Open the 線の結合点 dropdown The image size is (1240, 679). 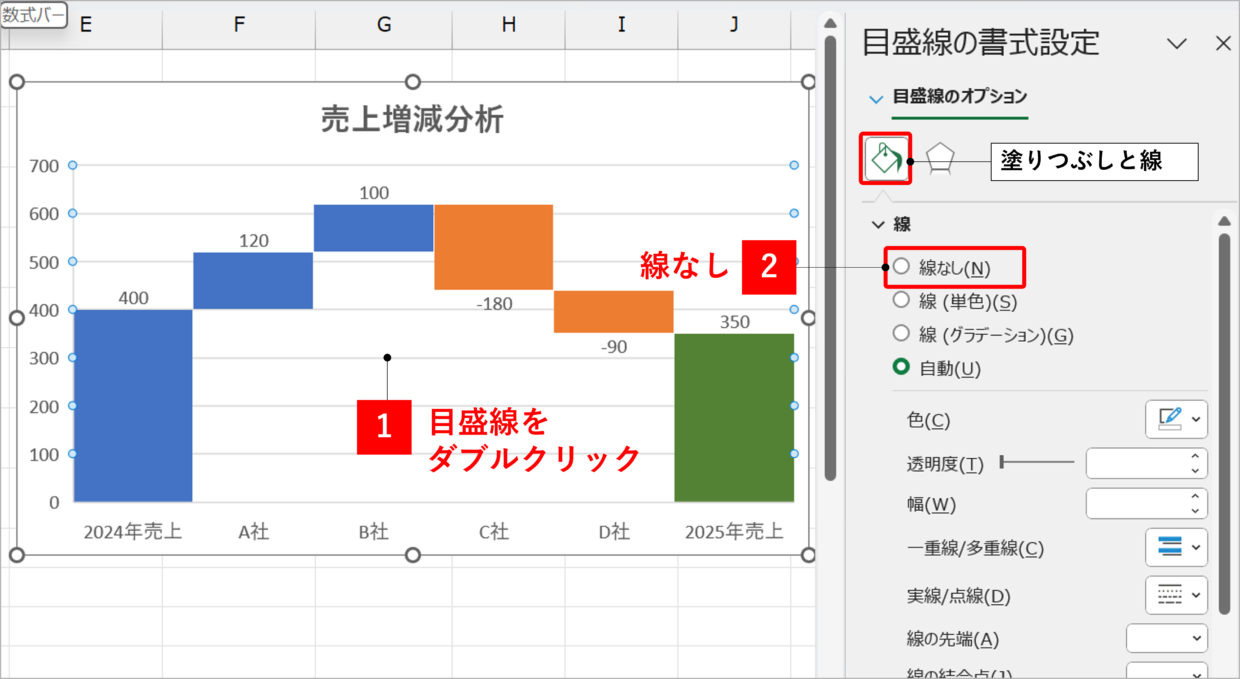click(x=1166, y=673)
